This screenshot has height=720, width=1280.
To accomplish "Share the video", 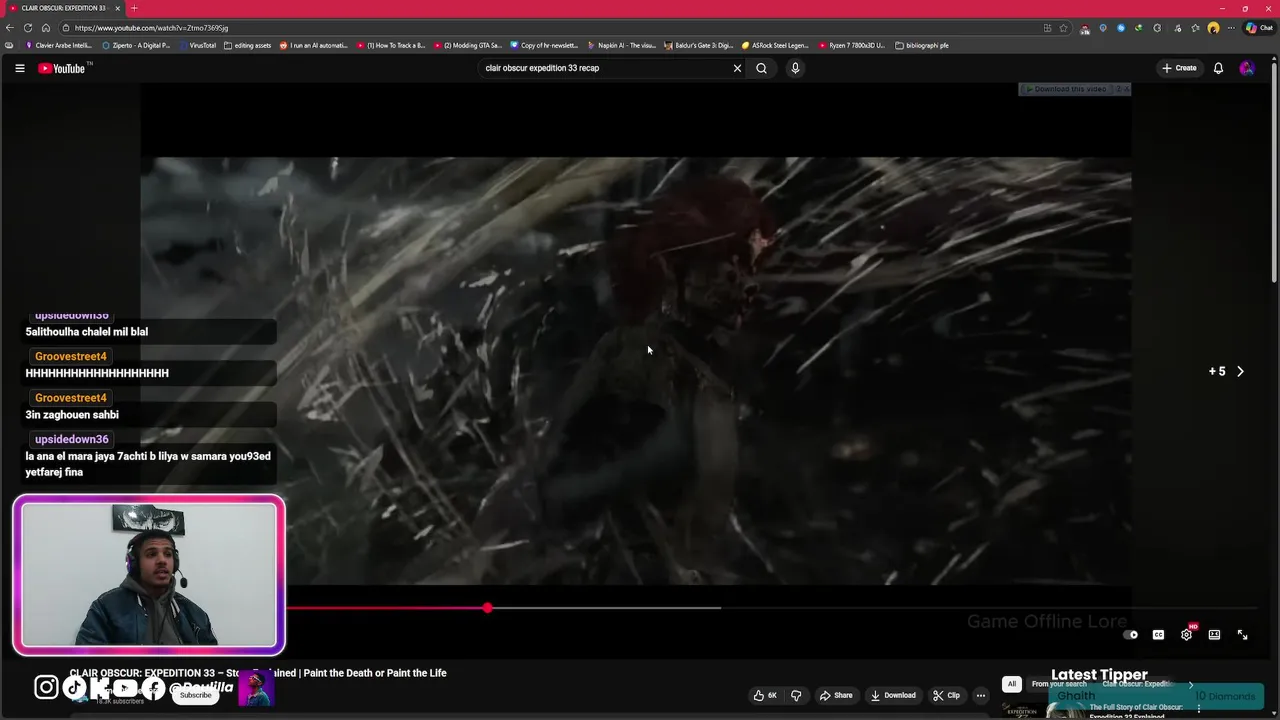I will pos(836,695).
